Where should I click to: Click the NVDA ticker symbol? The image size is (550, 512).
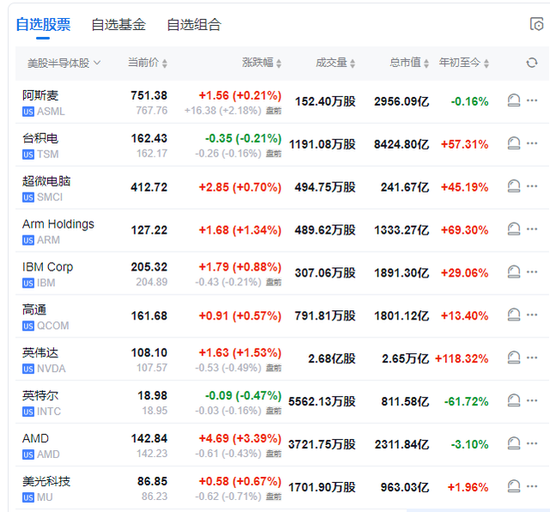click(x=51, y=369)
